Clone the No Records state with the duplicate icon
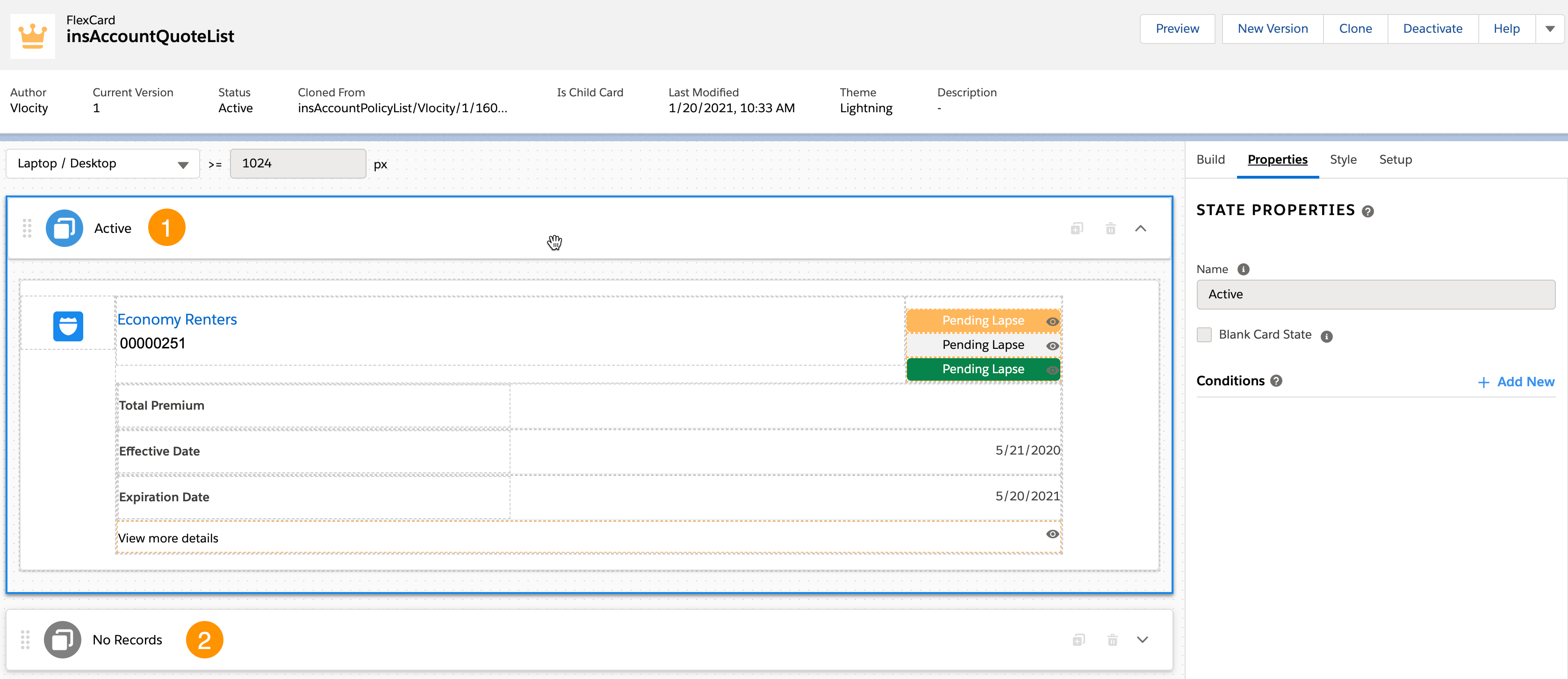 pos(1078,639)
